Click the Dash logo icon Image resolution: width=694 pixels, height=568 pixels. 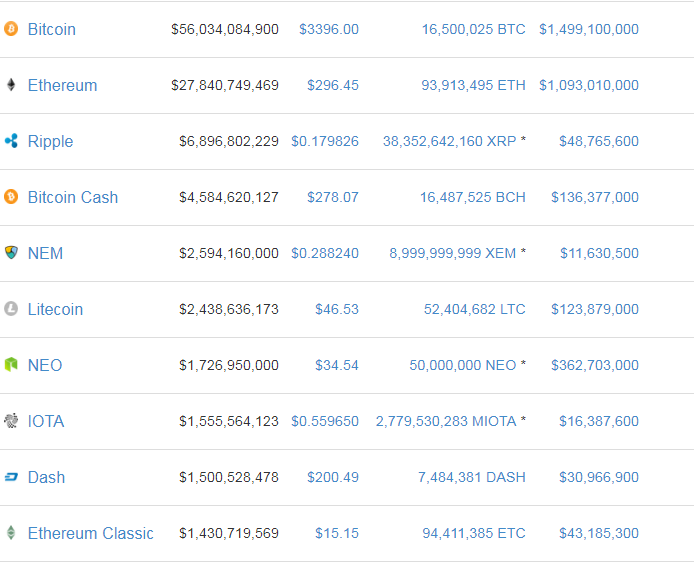tap(11, 477)
